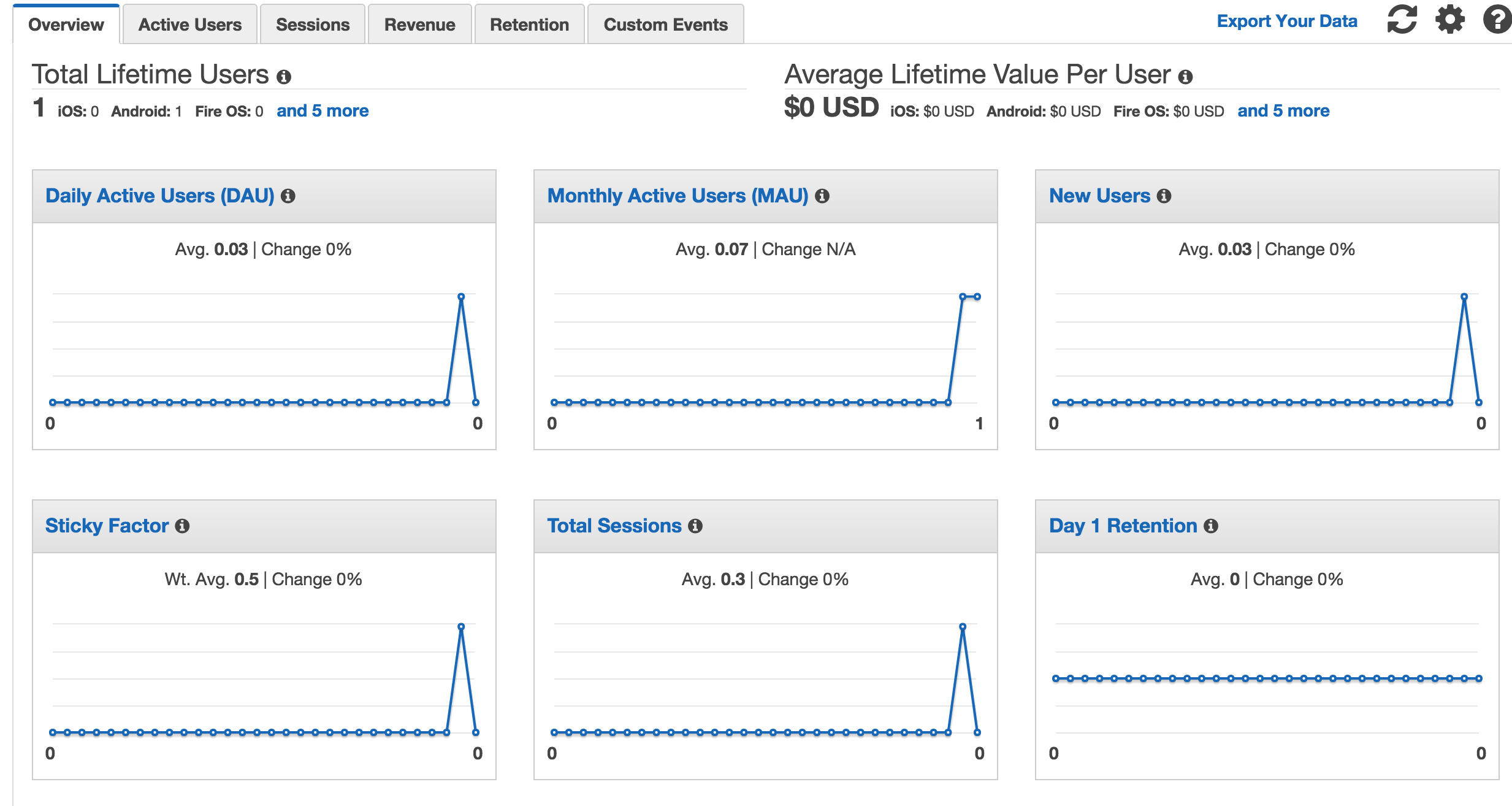Click the info icon after Total Lifetime Users
Viewport: 1512px width, 806px height.
pyautogui.click(x=284, y=77)
